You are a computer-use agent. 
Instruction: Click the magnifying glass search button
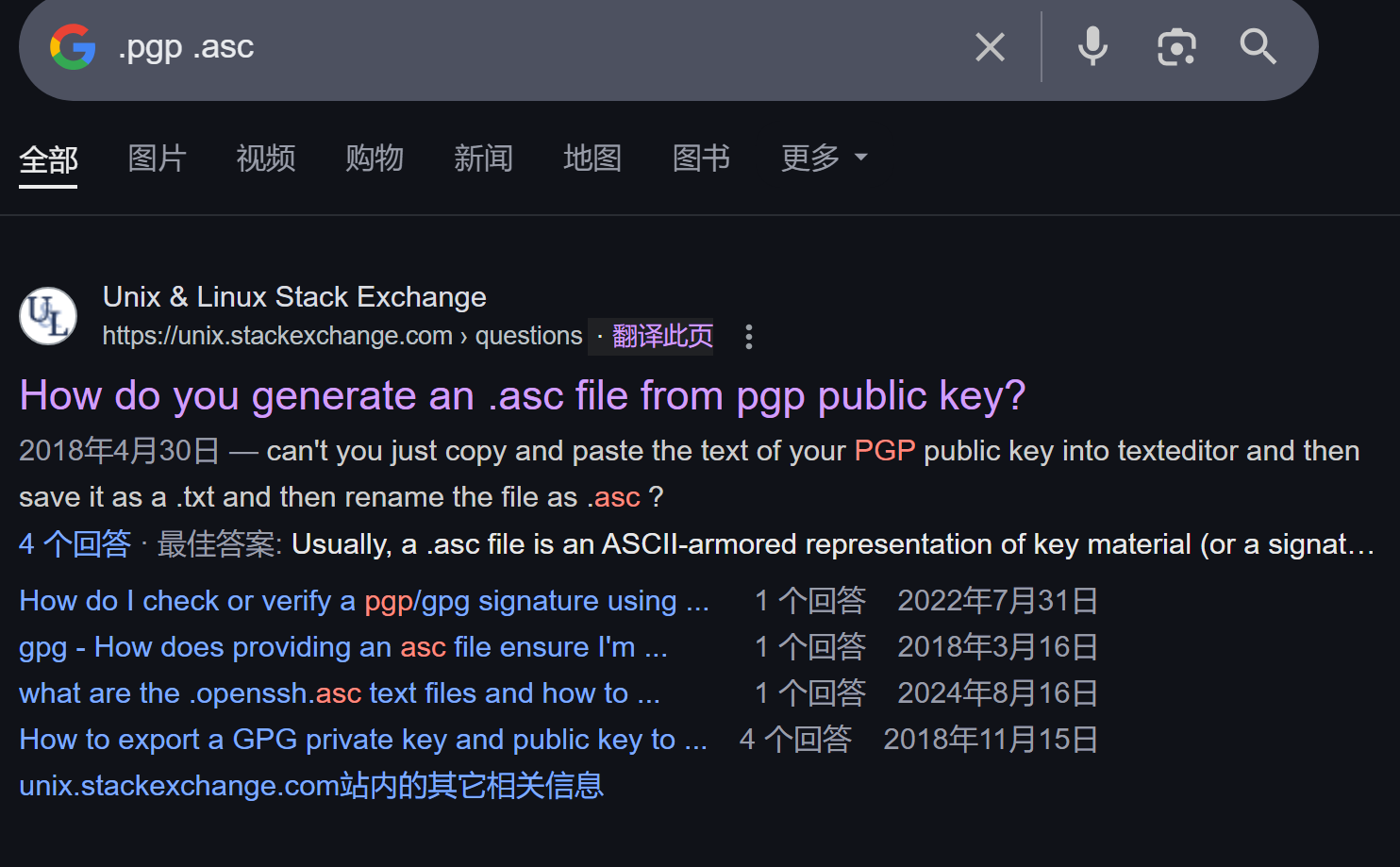click(1258, 47)
